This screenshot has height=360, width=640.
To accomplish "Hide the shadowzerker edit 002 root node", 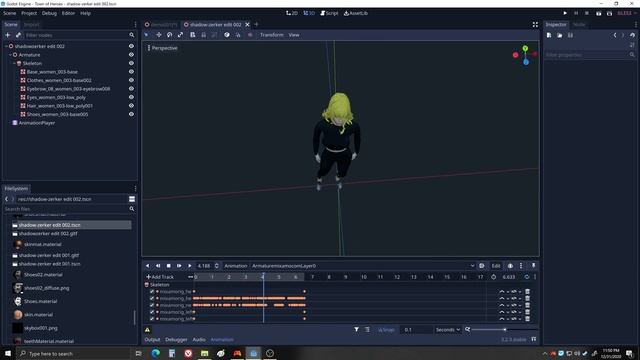I will click(x=131, y=46).
